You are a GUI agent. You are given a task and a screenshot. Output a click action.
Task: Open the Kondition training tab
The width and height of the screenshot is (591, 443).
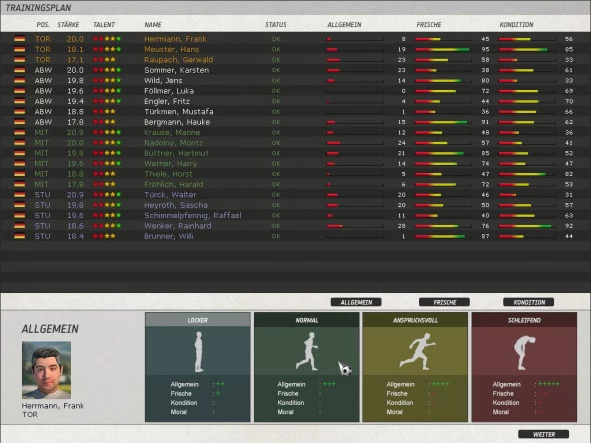pos(528,302)
